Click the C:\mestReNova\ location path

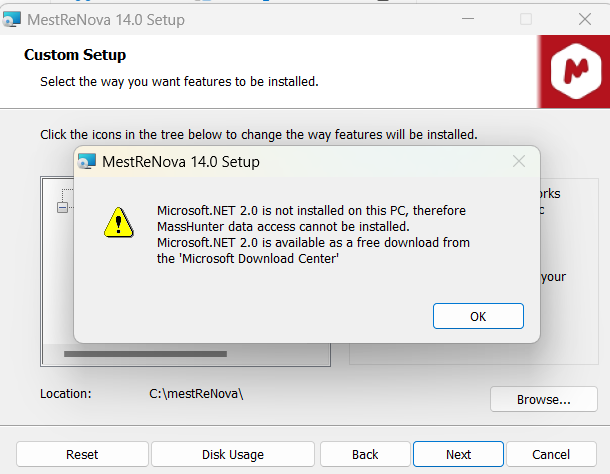pos(196,394)
